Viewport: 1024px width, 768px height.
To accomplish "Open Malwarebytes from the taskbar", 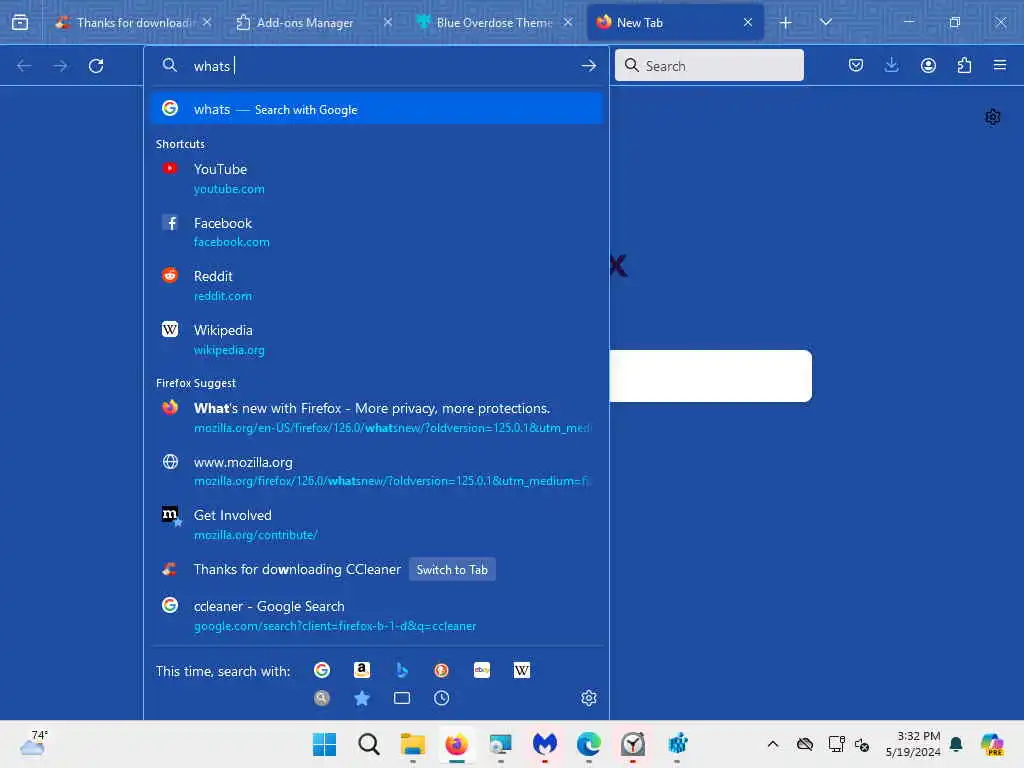I will coord(545,744).
